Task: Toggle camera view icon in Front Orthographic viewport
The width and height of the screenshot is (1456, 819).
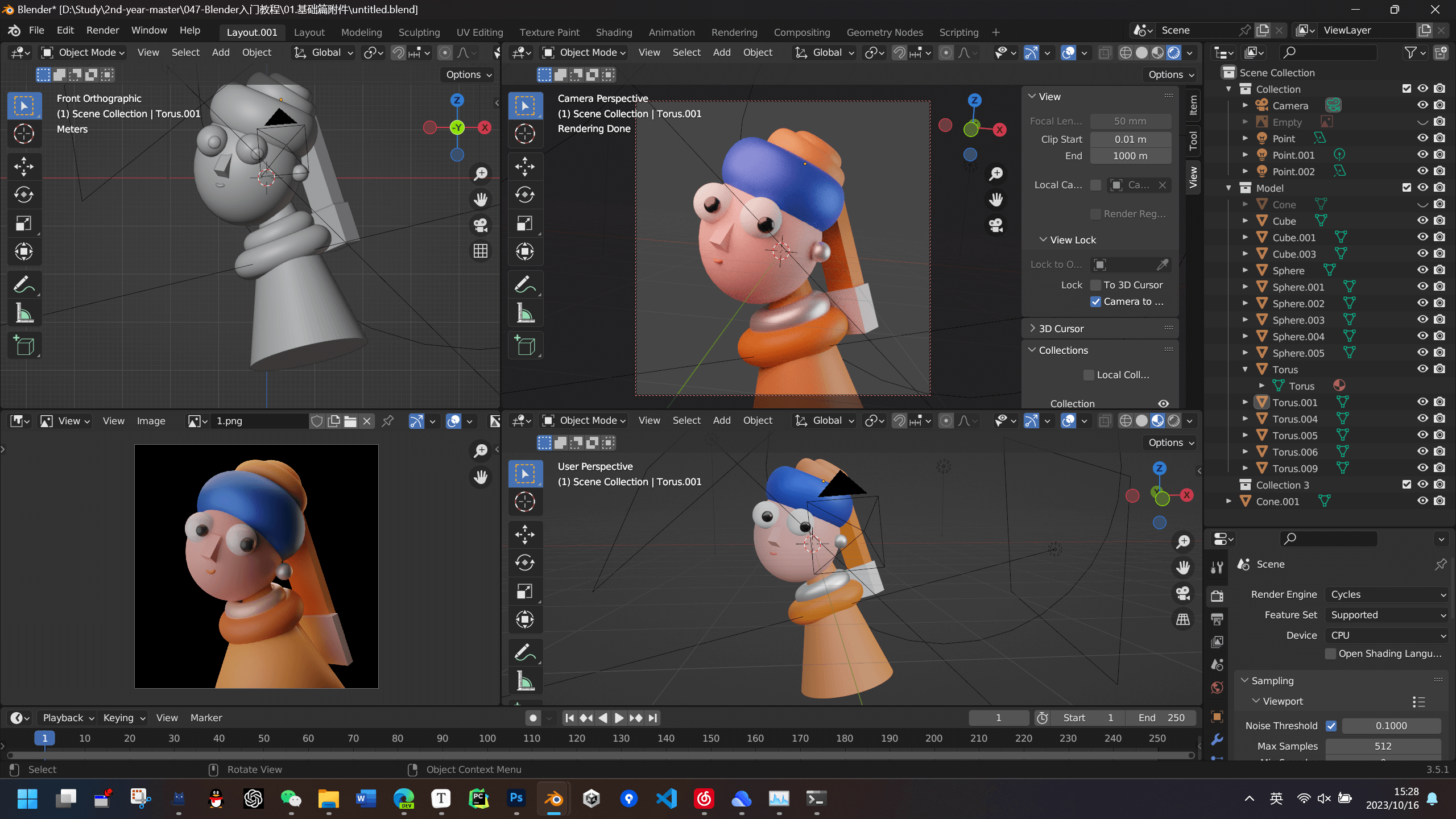Action: pos(481,225)
